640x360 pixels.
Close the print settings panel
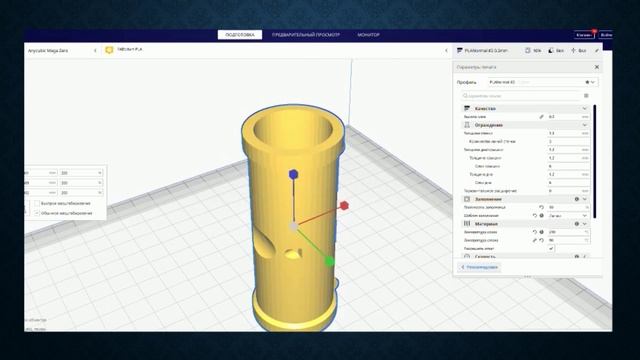pos(597,67)
